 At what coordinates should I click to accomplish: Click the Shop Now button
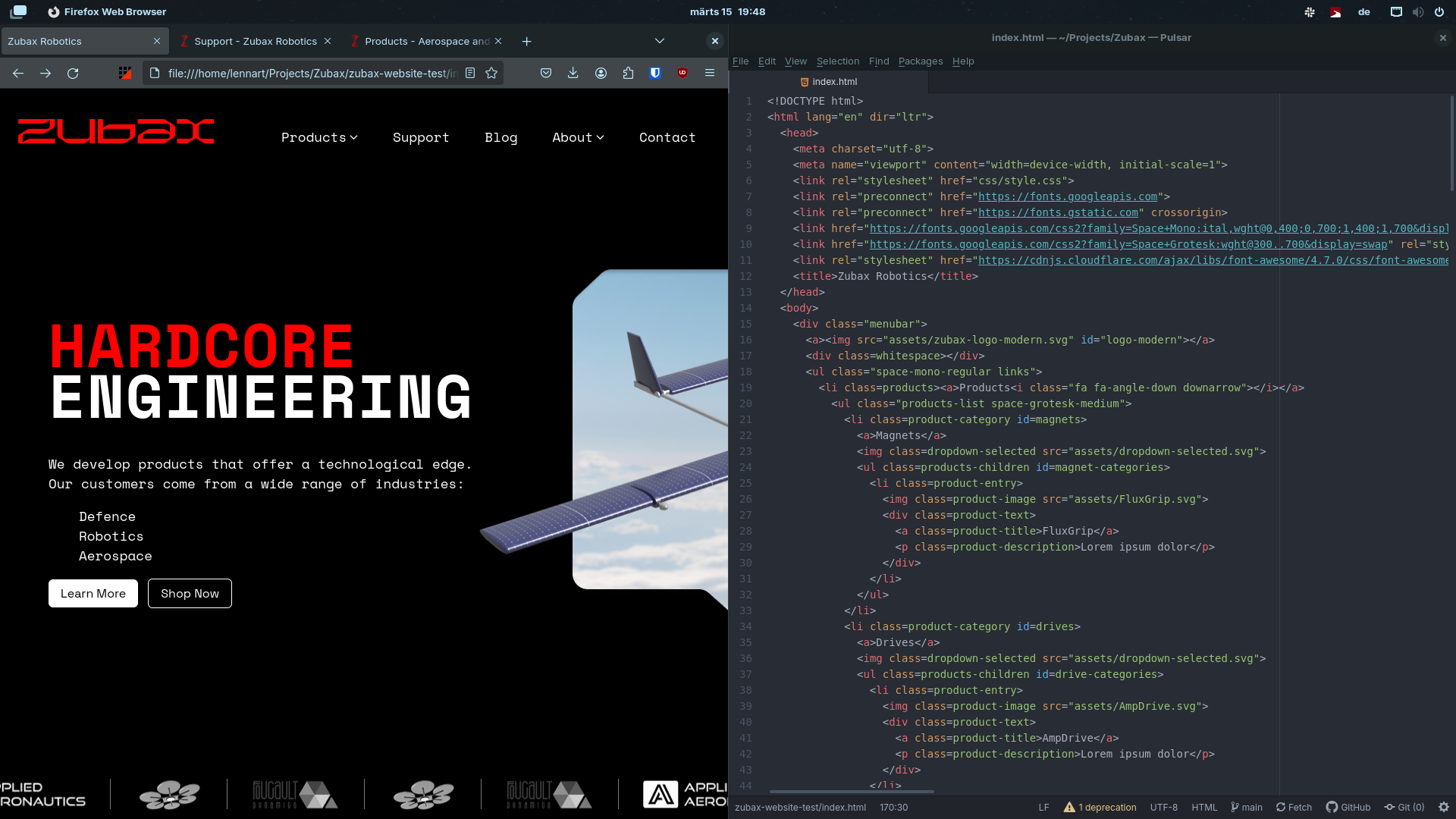click(x=190, y=594)
